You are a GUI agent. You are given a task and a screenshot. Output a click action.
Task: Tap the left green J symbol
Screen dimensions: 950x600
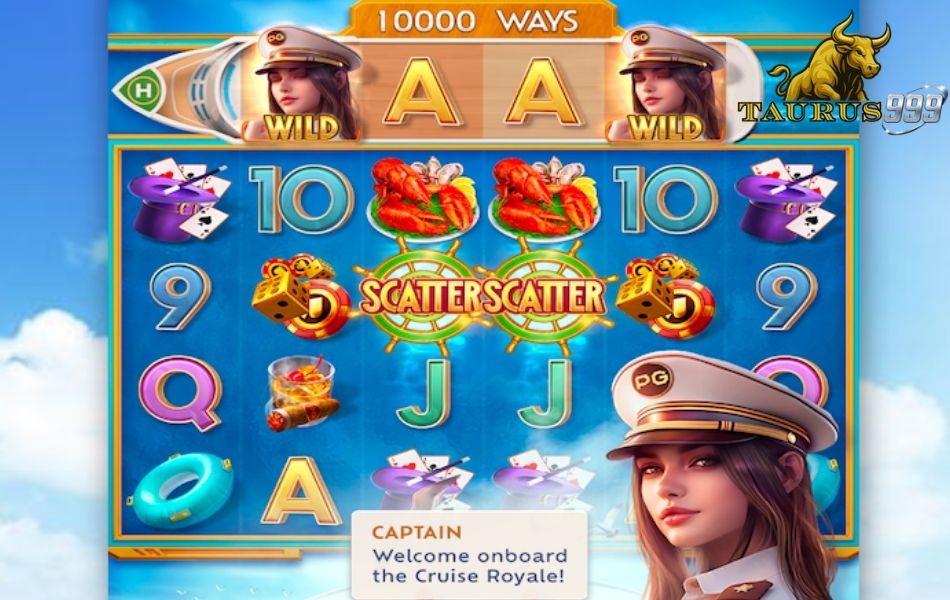pyautogui.click(x=423, y=393)
